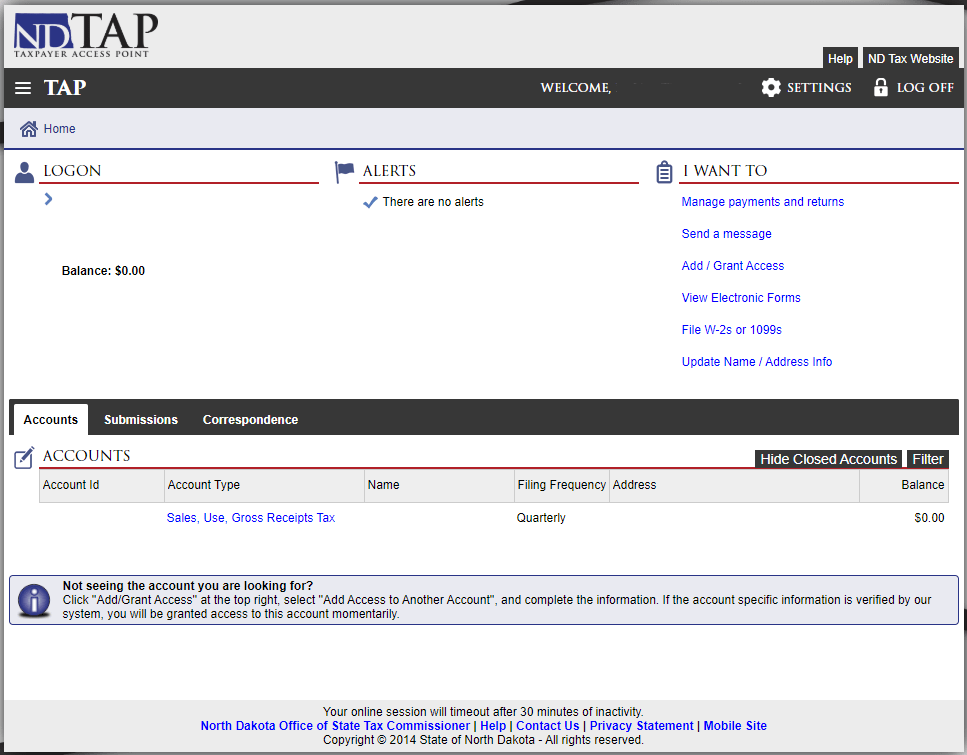Screen dimensions: 967x755
Task: Open View Electronic Forms link
Action: pyautogui.click(x=741, y=298)
